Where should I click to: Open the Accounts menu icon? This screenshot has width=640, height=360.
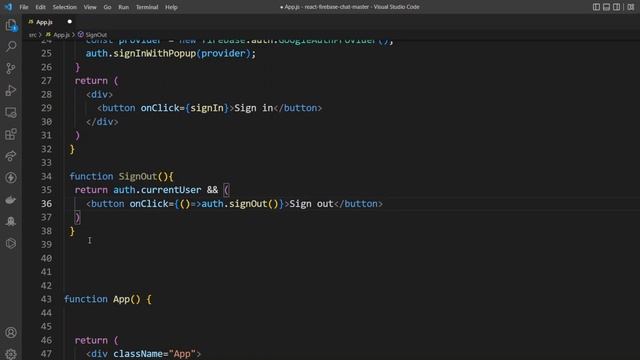coord(11,333)
